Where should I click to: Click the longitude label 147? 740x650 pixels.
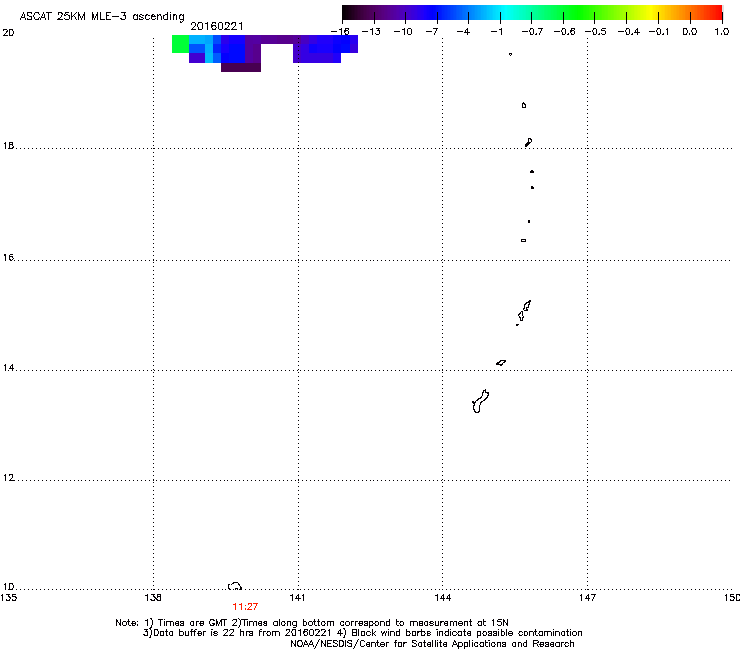[588, 598]
